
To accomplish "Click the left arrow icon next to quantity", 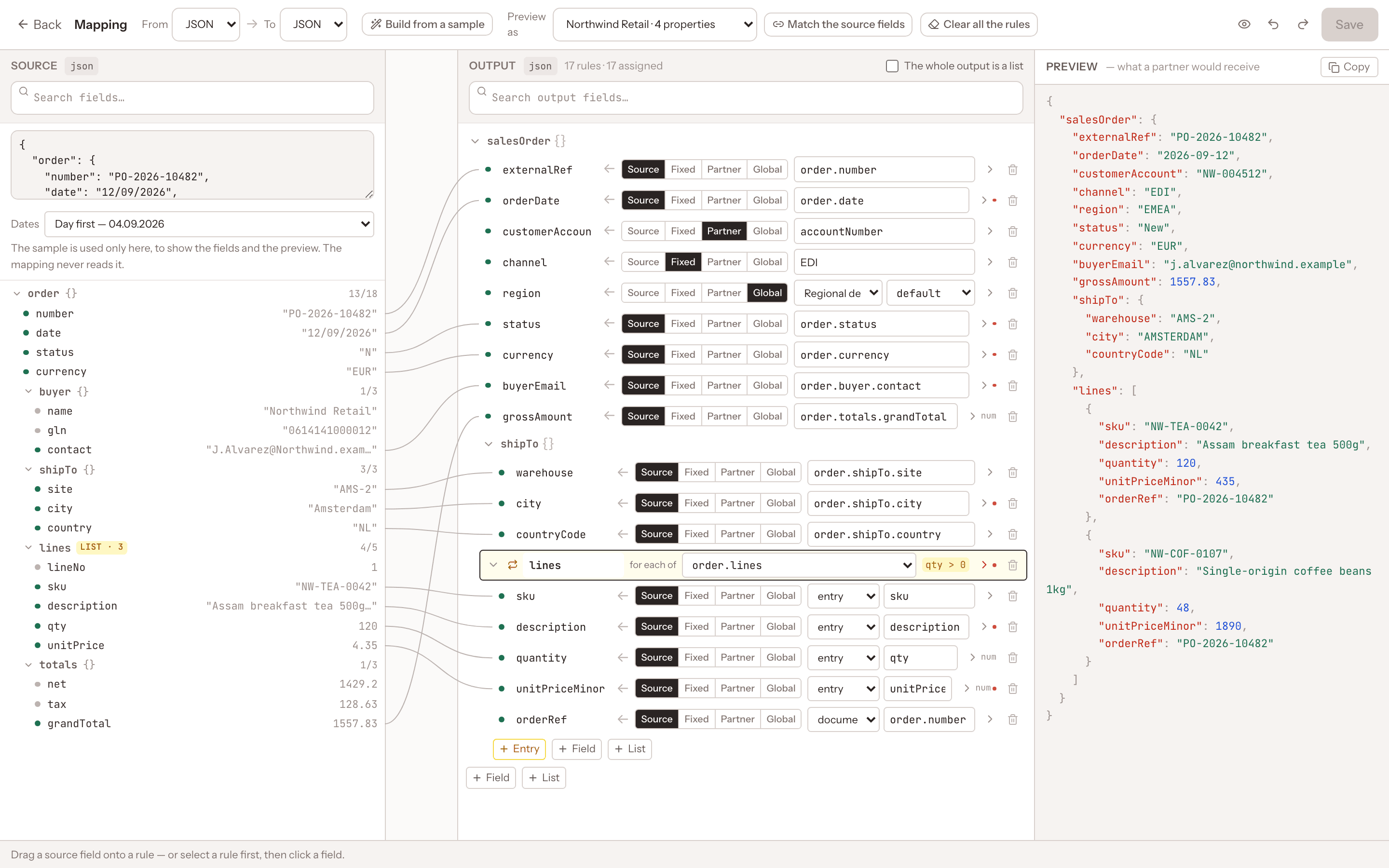I will click(x=623, y=657).
